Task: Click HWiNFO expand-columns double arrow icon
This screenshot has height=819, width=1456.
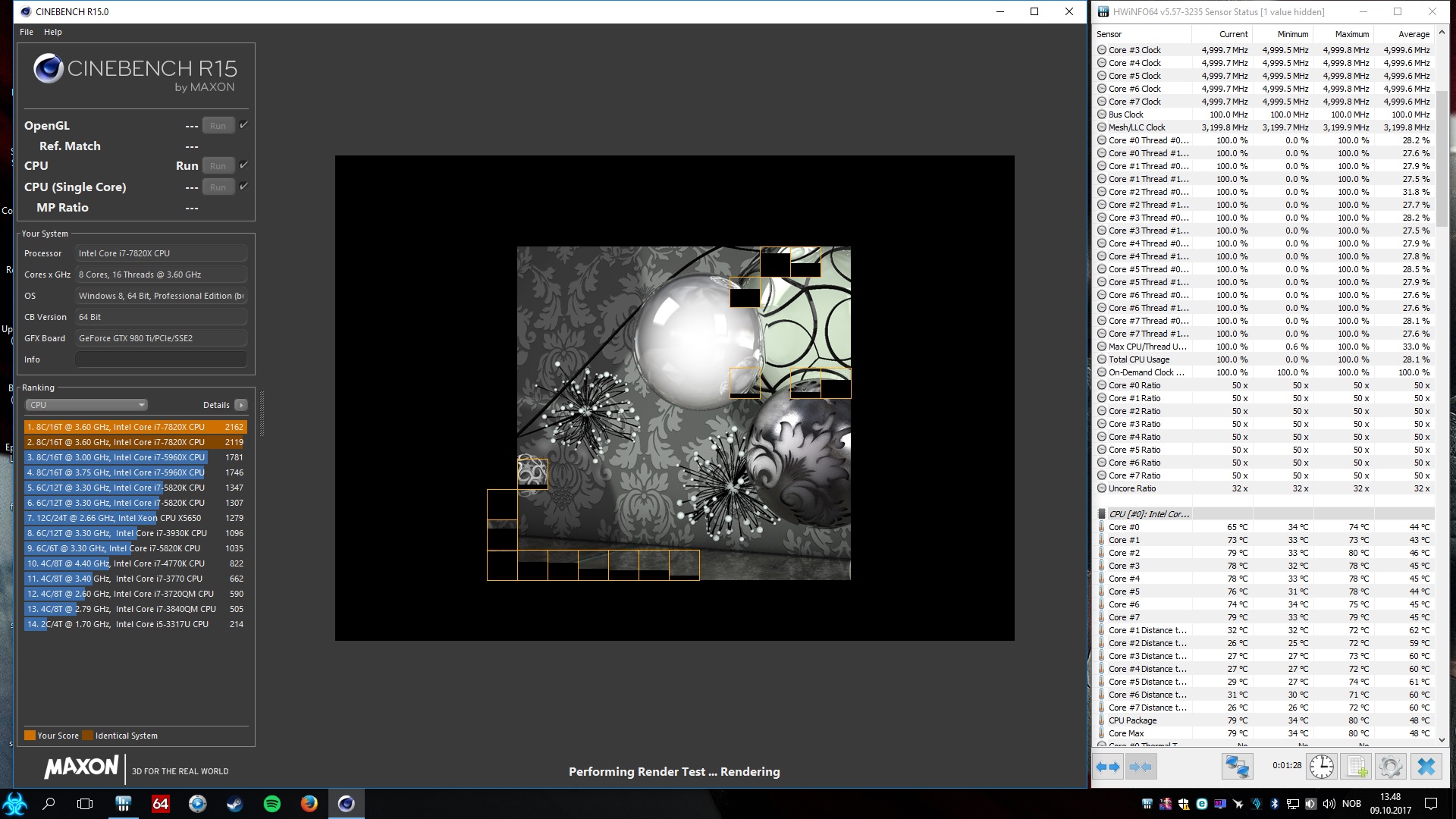Action: click(1108, 767)
